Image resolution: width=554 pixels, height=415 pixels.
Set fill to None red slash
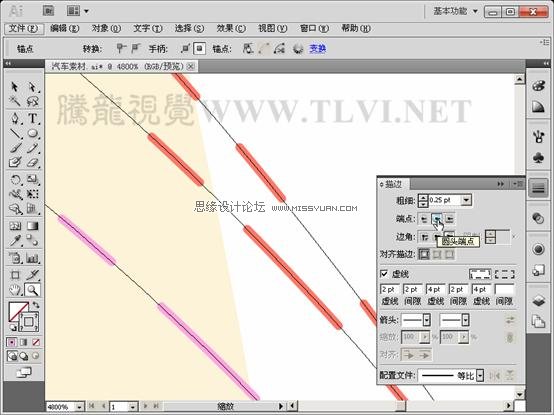[x=36, y=342]
